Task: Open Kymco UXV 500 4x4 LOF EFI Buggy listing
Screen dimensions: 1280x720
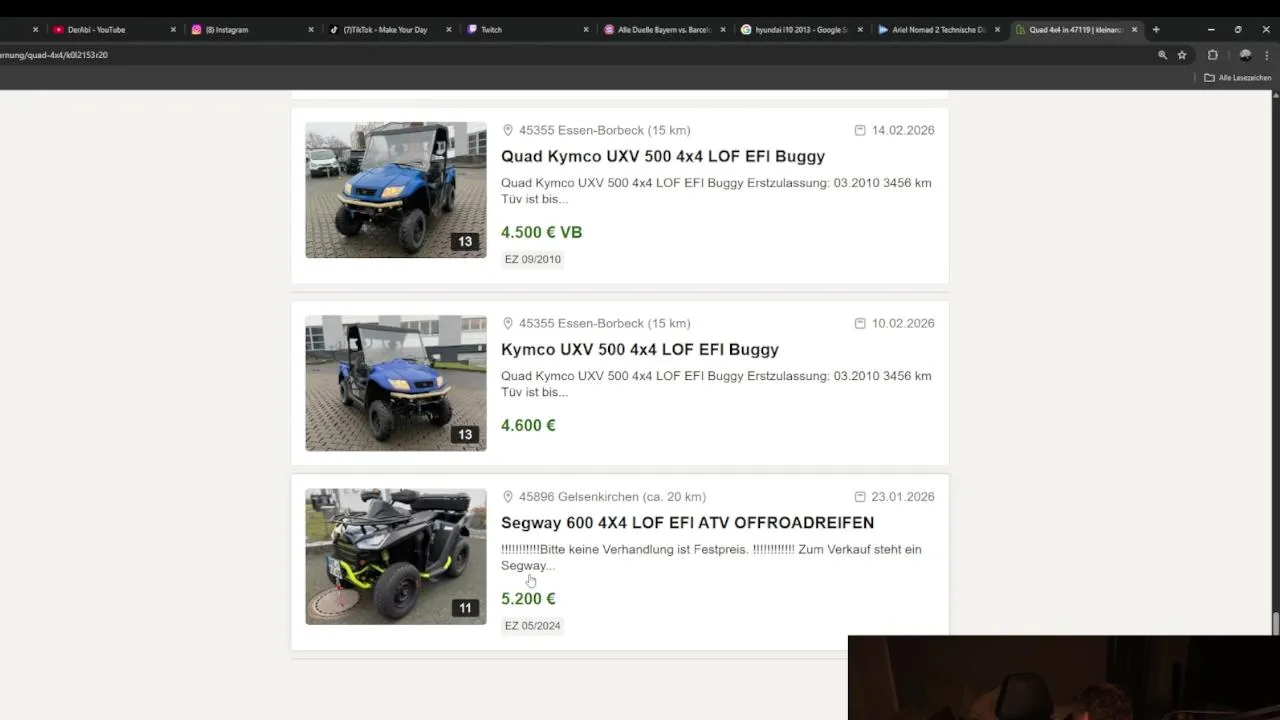Action: tap(640, 349)
